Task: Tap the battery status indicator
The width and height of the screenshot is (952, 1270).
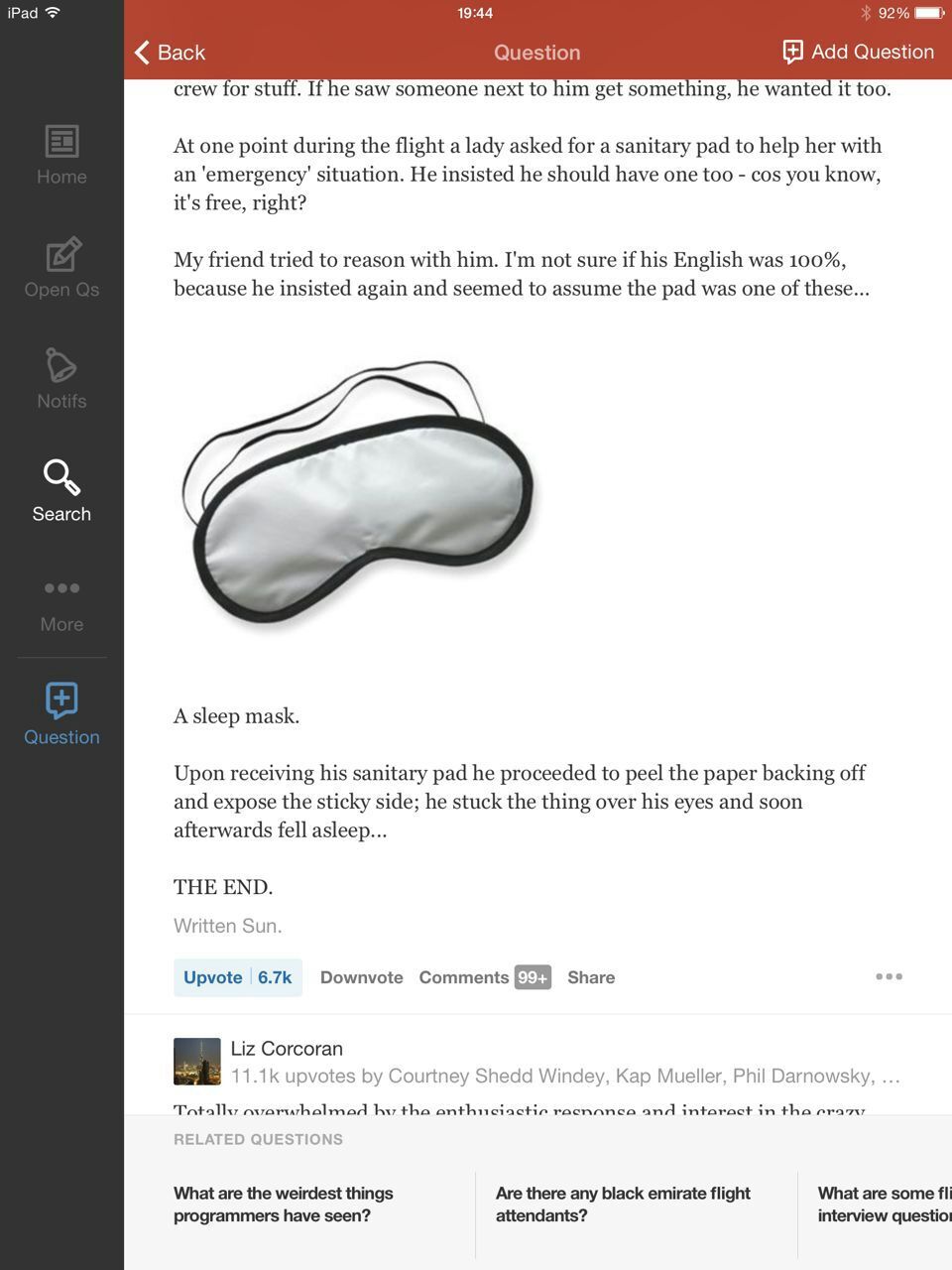Action: click(930, 13)
